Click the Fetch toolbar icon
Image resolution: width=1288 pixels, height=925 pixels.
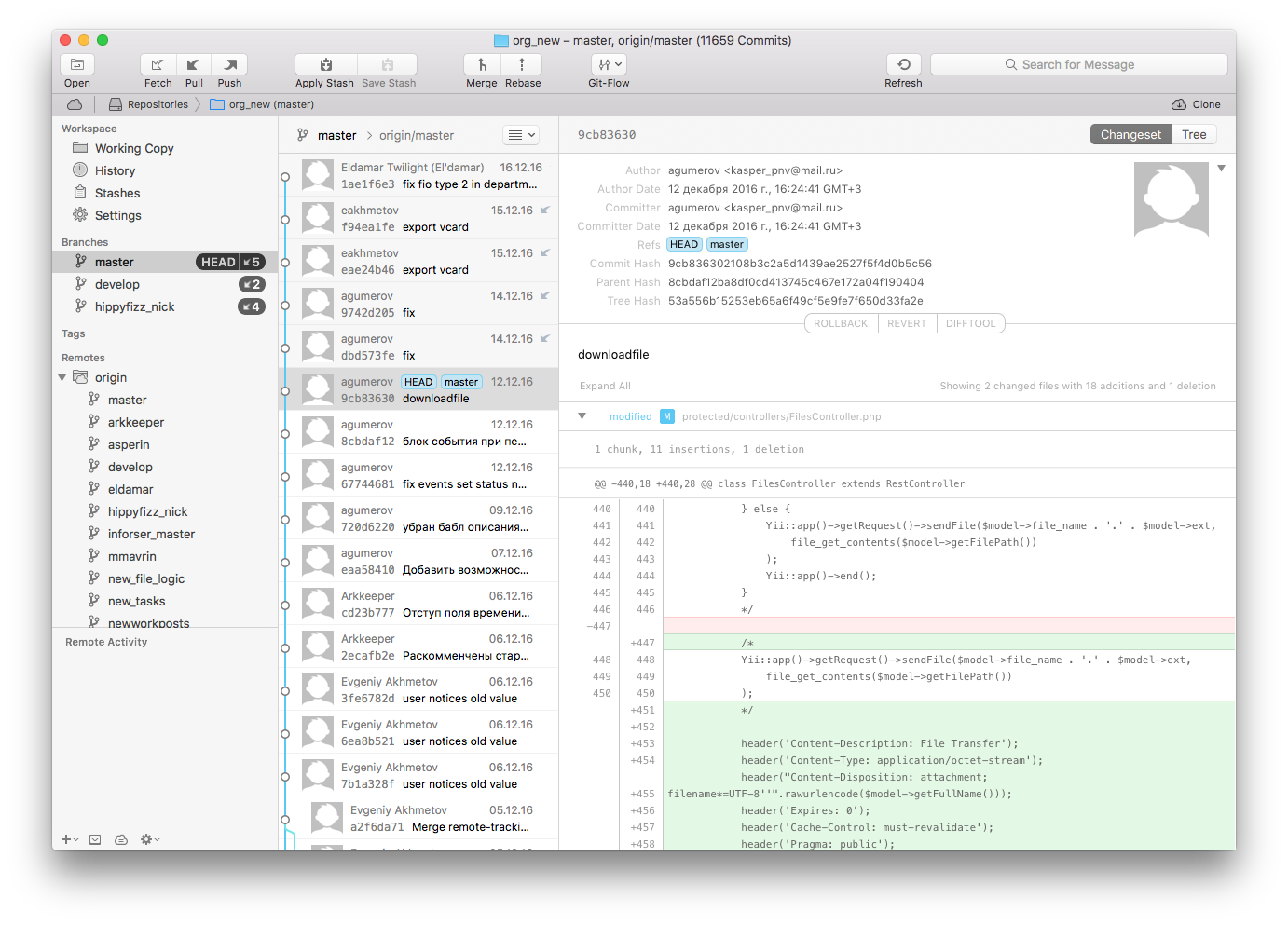tap(158, 64)
